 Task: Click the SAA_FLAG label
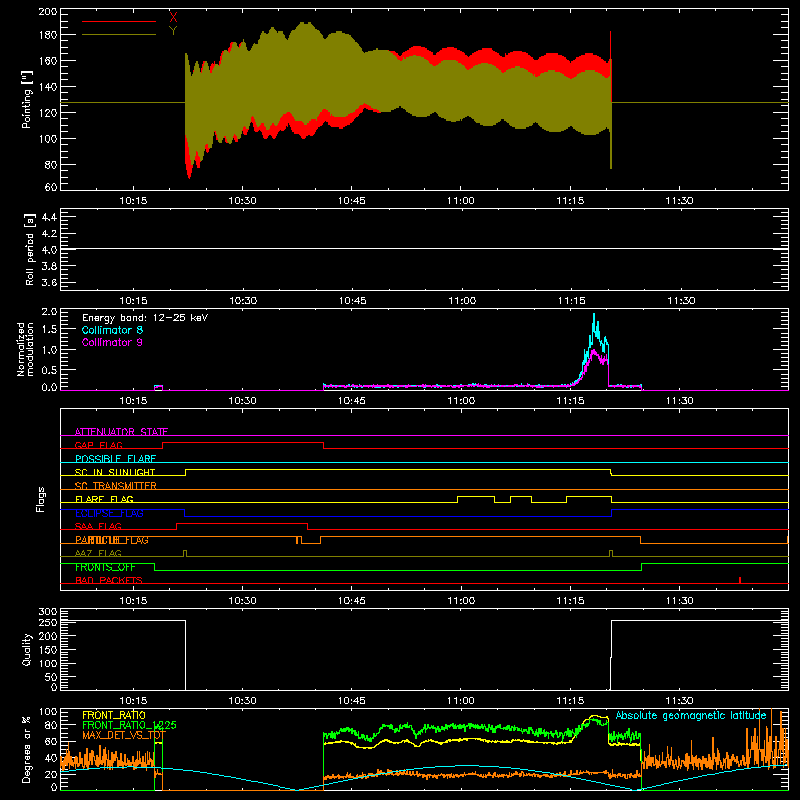pos(98,526)
